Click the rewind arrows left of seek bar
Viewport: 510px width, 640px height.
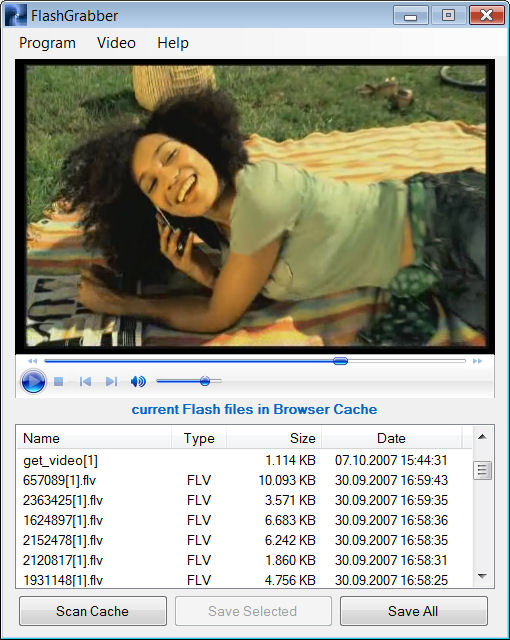33,361
